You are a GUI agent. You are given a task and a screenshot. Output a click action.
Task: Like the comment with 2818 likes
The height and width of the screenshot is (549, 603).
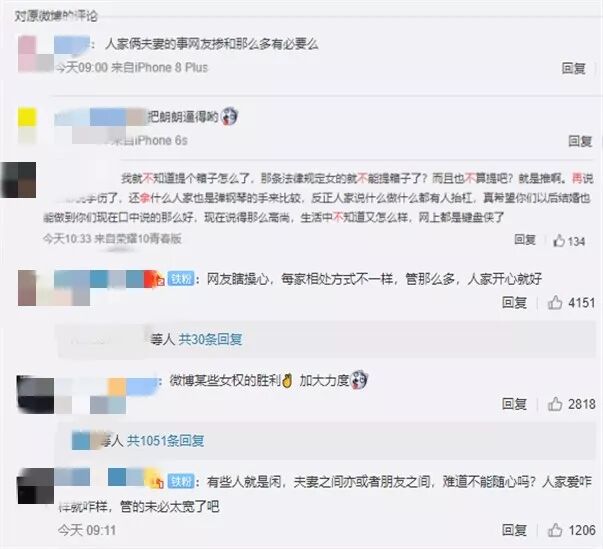click(x=555, y=404)
